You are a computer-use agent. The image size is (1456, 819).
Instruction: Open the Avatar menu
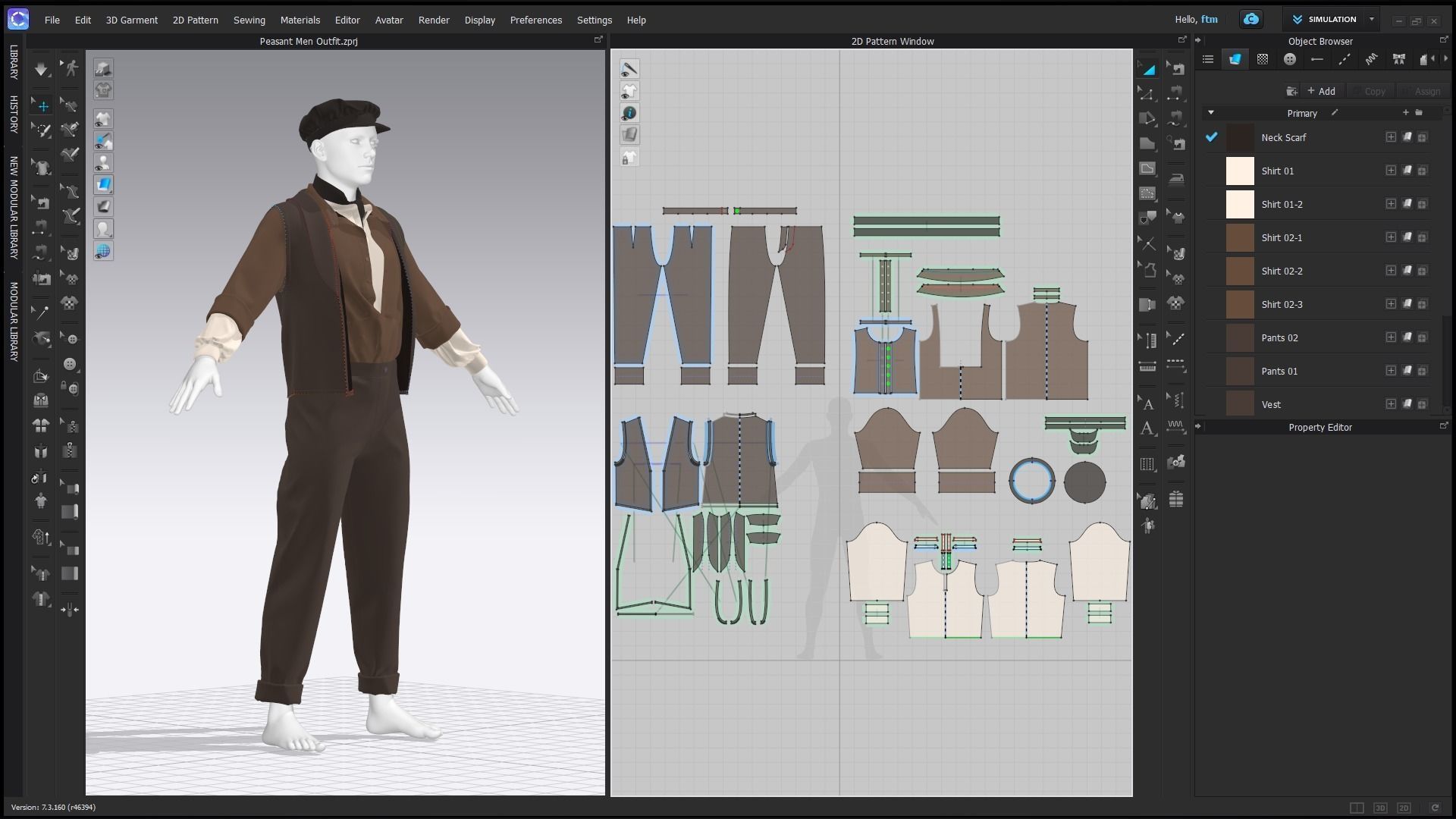pyautogui.click(x=388, y=20)
